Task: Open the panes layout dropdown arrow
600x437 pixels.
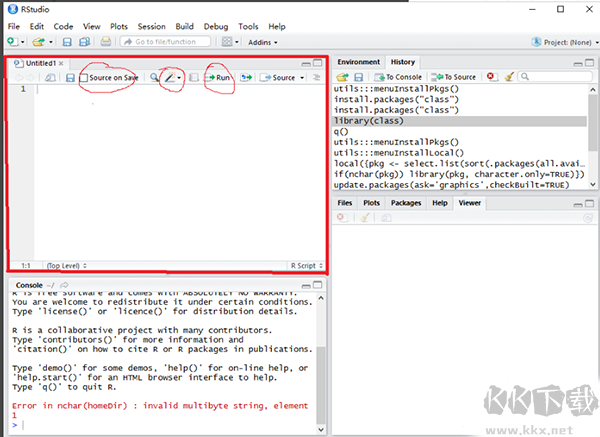Action: [x=237, y=42]
